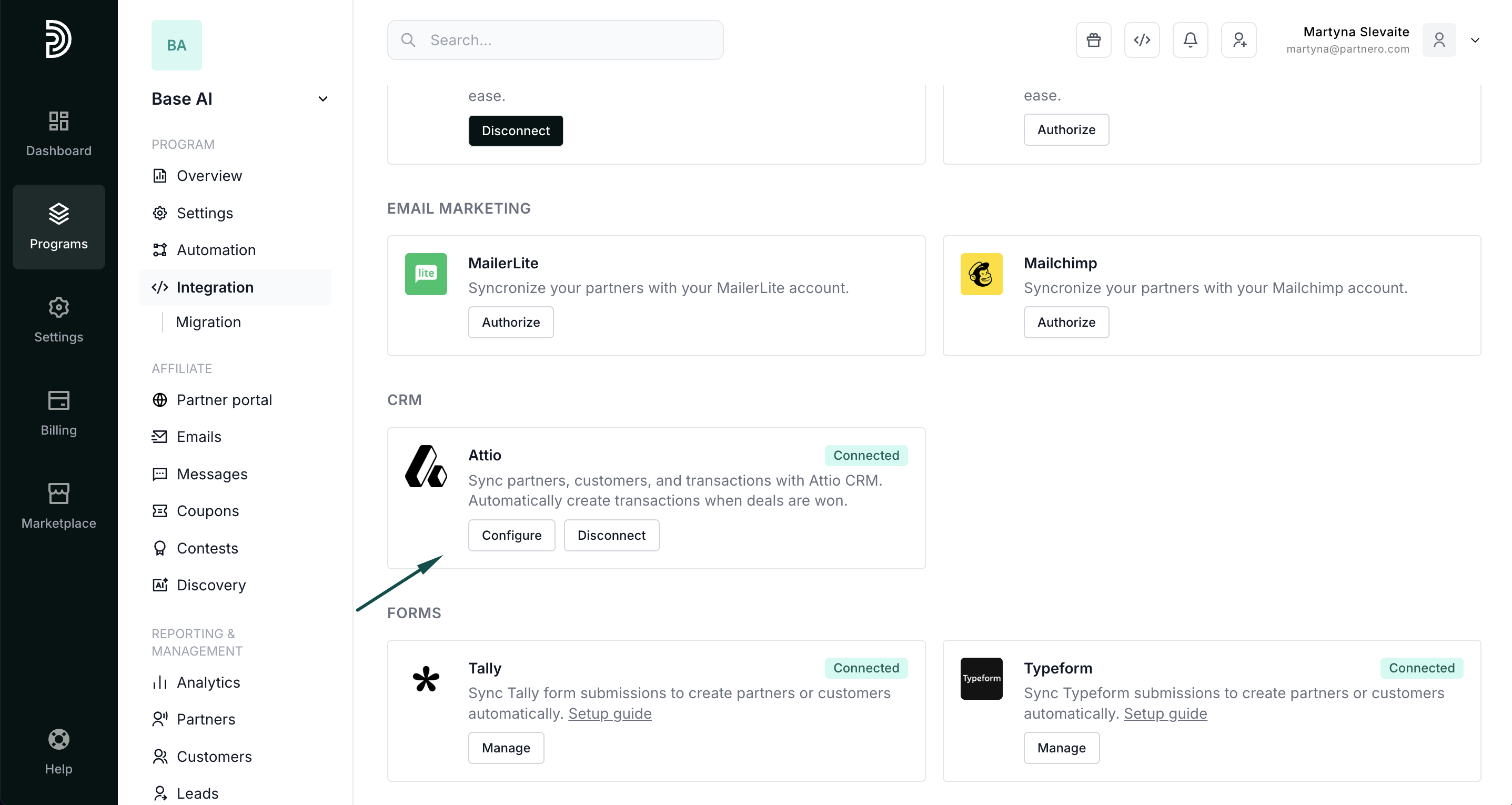Open the notifications bell
The image size is (1512, 805).
point(1190,40)
